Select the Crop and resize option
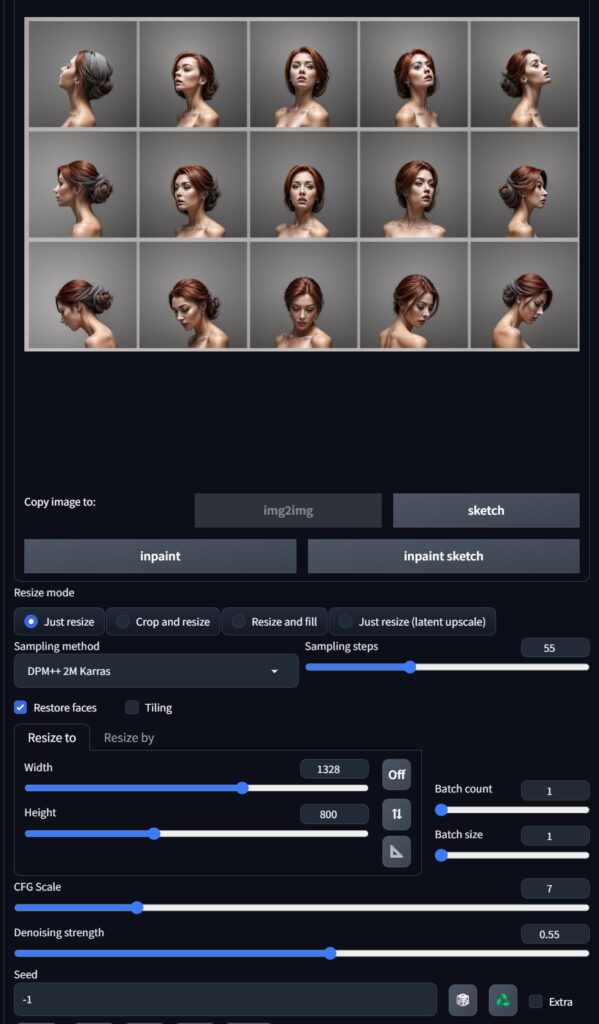599x1024 pixels. (163, 622)
